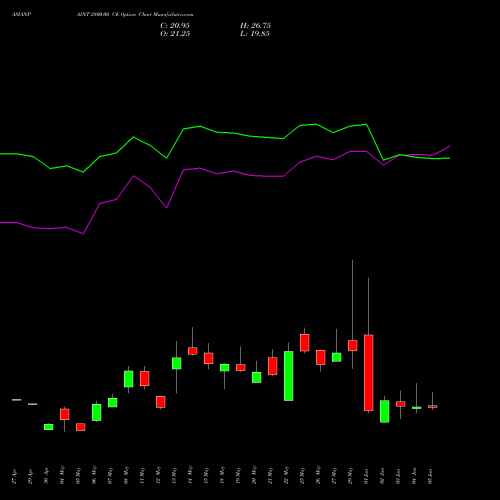Image resolution: width=500 pixels, height=500 pixels.
Task: Click the red candlestick for 12 May
Action: click(x=161, y=402)
